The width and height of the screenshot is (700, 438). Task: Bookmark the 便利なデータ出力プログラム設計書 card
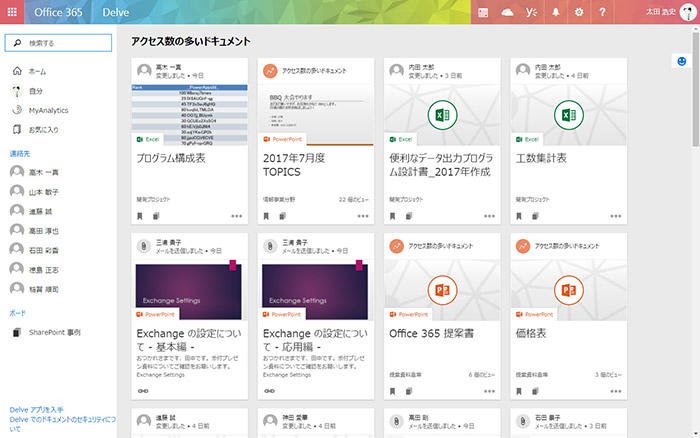(392, 216)
